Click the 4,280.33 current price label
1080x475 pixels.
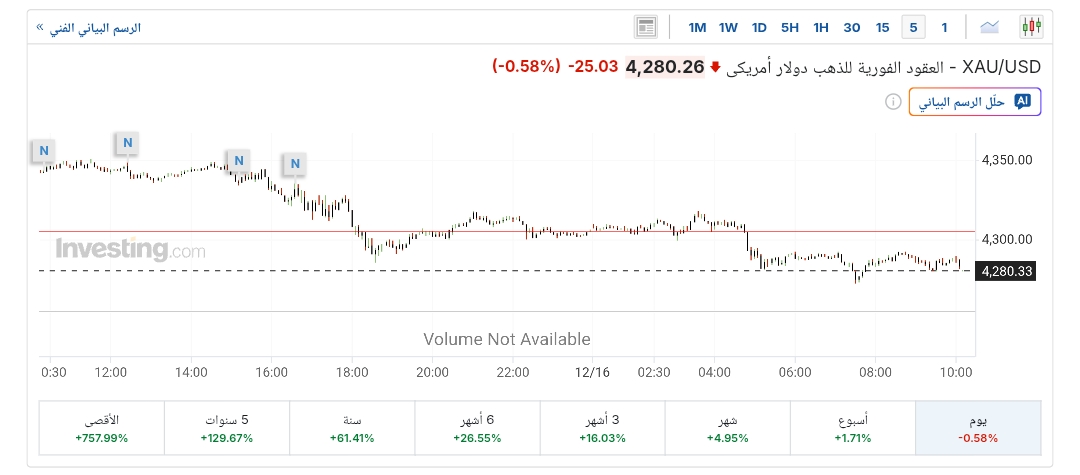click(x=1007, y=270)
